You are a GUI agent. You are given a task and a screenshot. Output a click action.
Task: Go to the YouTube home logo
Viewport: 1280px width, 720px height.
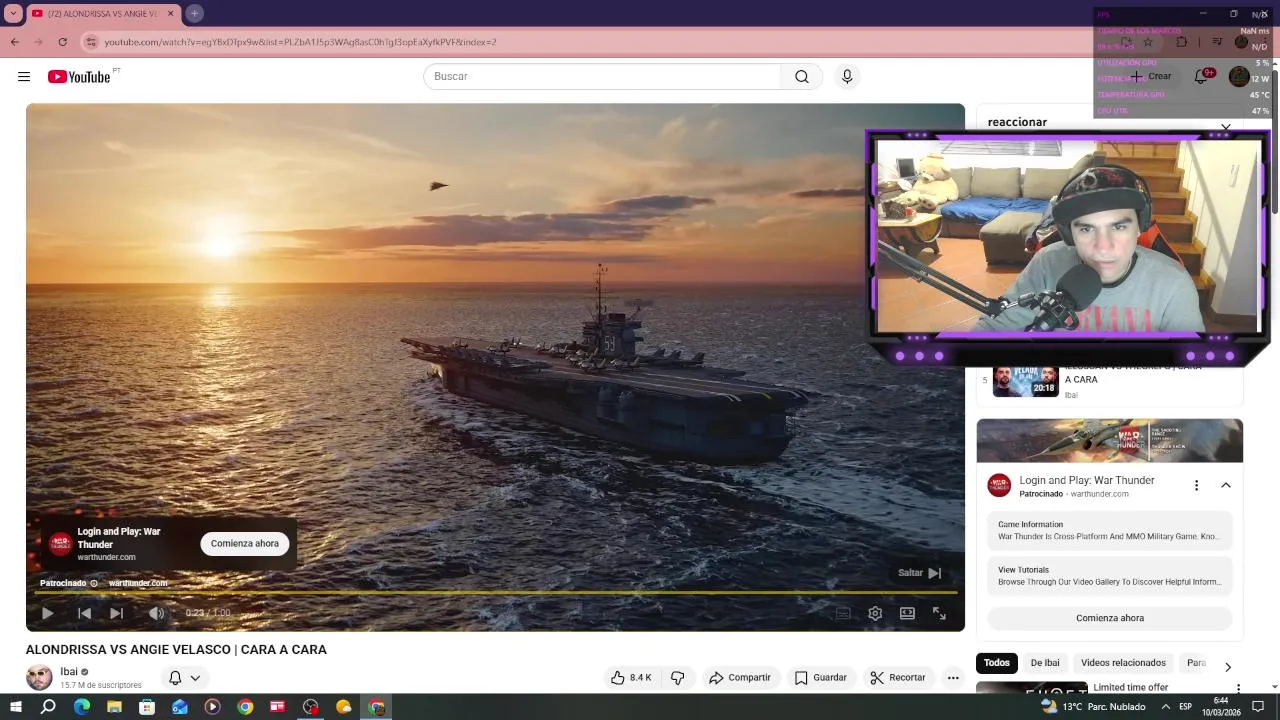(x=79, y=77)
